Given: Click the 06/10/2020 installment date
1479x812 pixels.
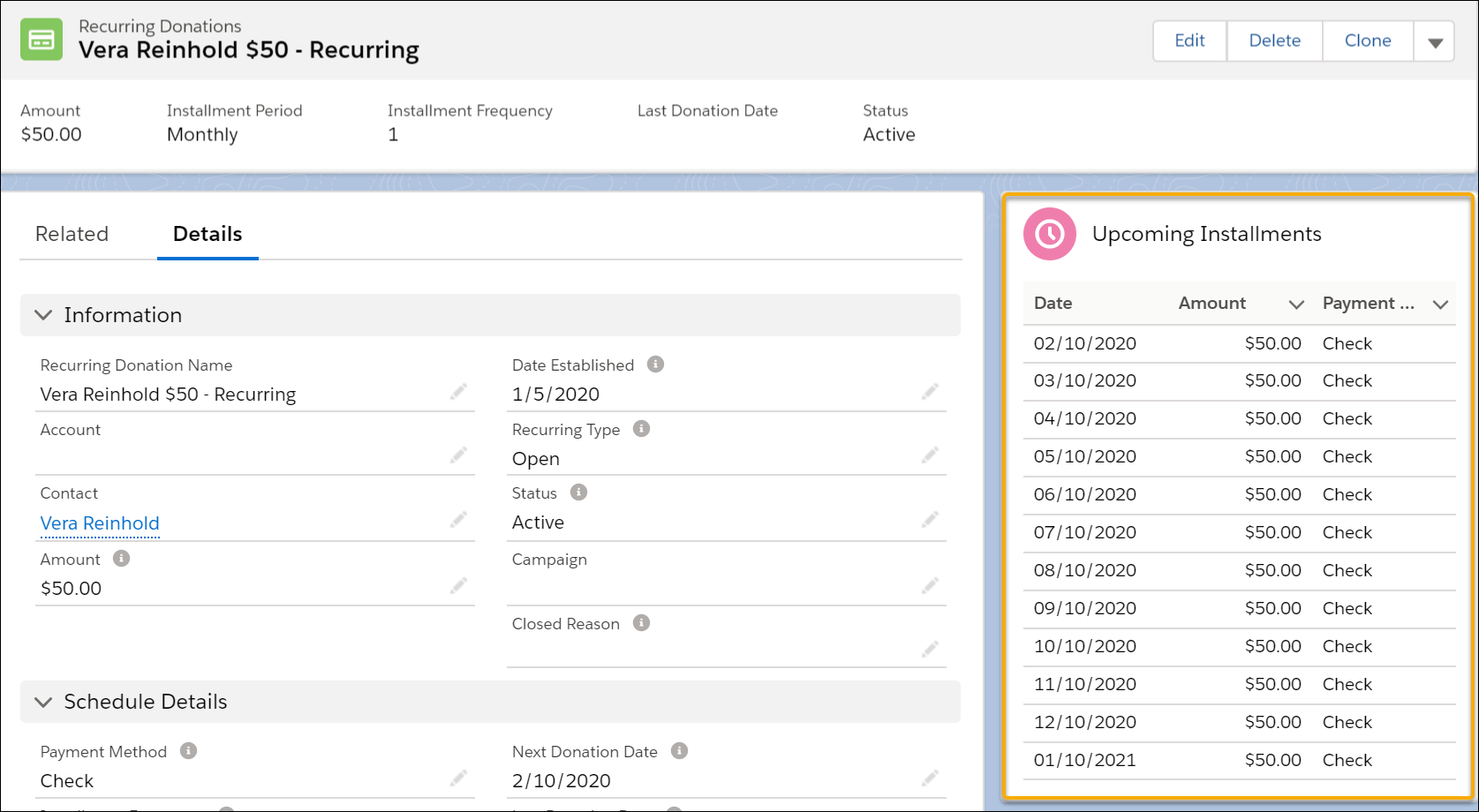Looking at the screenshot, I should tap(1085, 494).
